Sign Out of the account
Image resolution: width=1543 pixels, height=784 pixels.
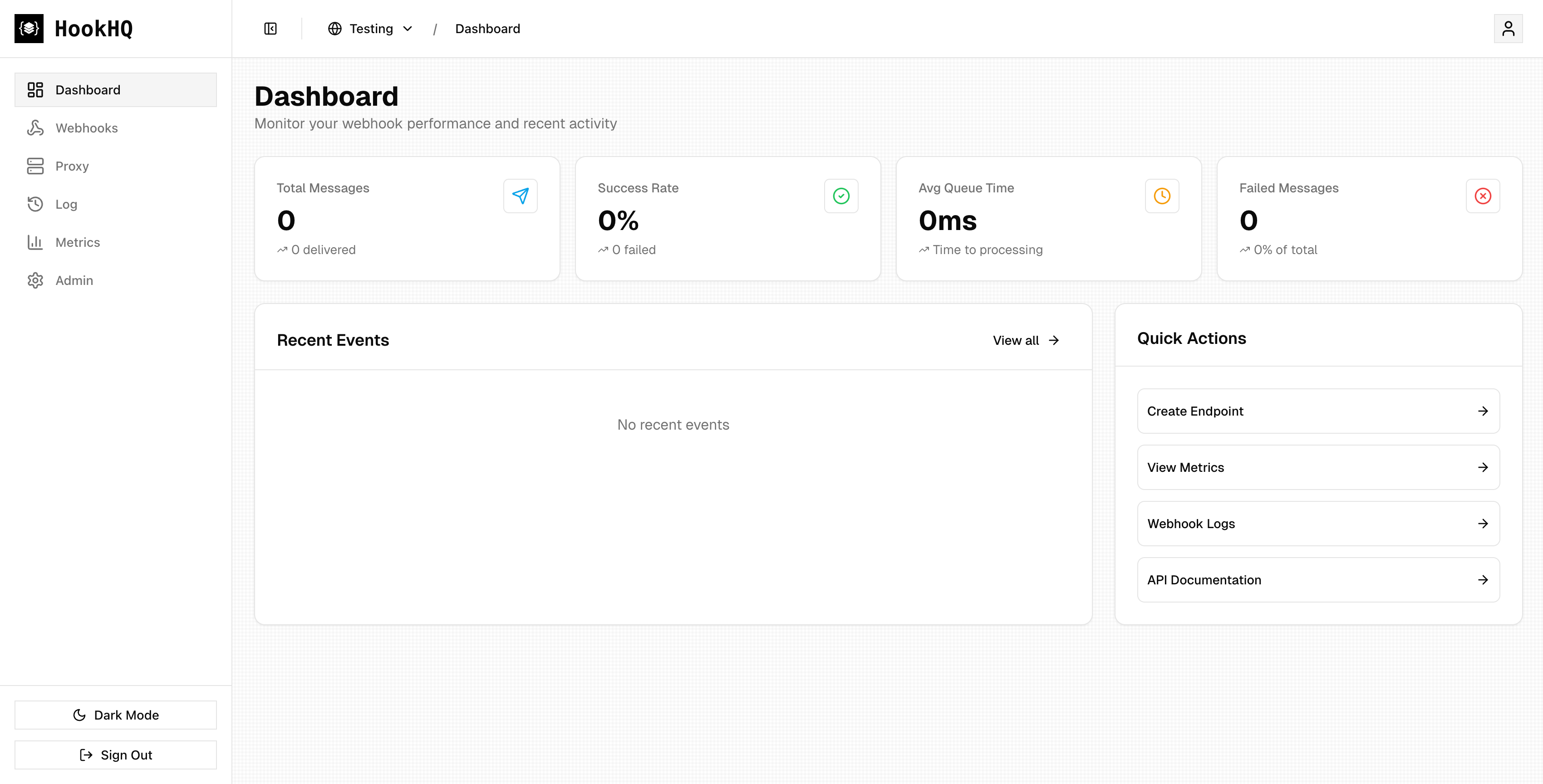tap(116, 755)
